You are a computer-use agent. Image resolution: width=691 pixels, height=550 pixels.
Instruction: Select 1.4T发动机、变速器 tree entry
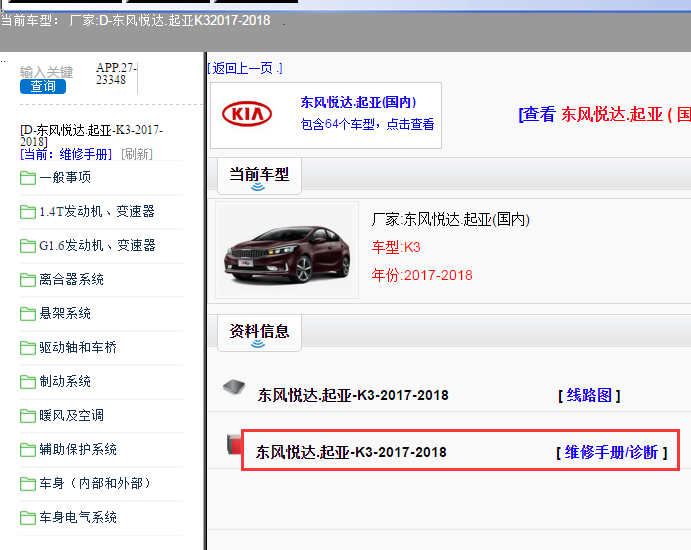pos(97,212)
